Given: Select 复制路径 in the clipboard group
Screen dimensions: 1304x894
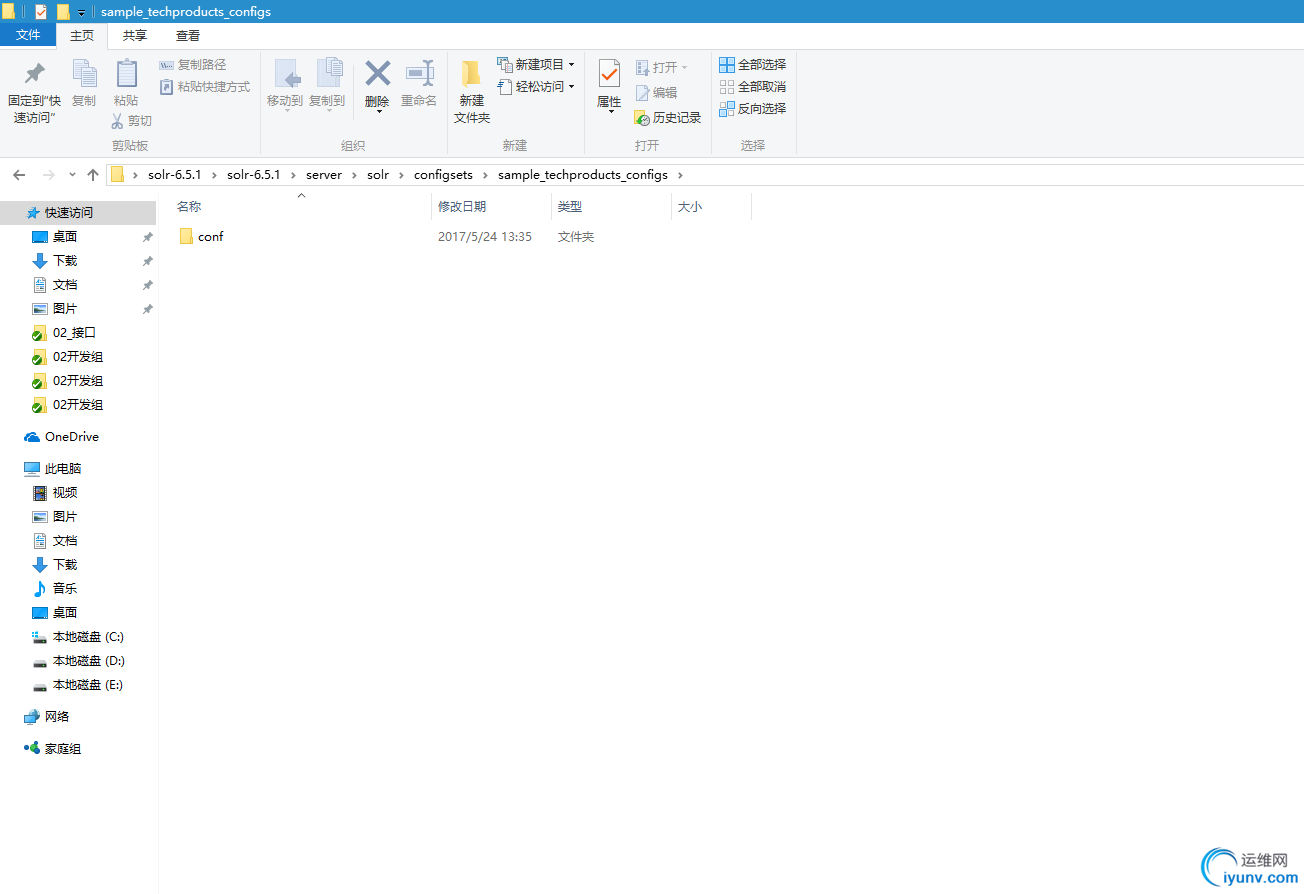Looking at the screenshot, I should (193, 65).
